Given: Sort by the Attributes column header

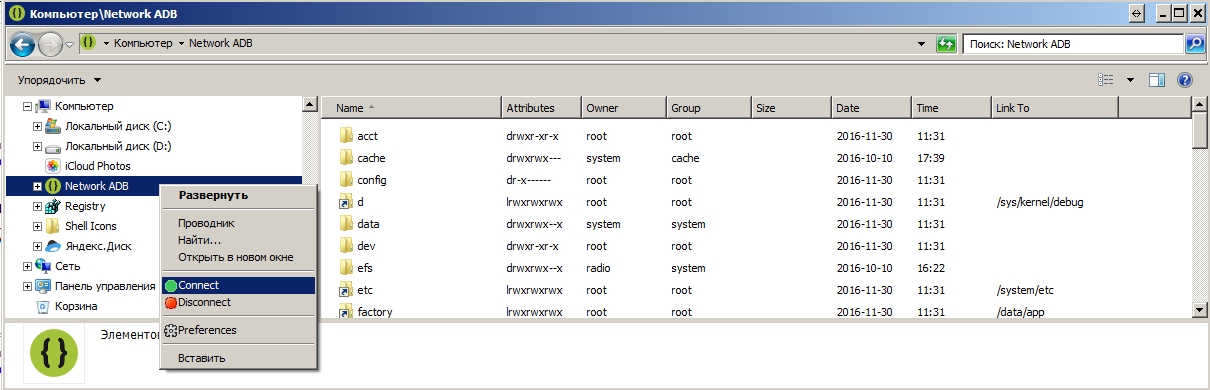Looking at the screenshot, I should (x=541, y=108).
